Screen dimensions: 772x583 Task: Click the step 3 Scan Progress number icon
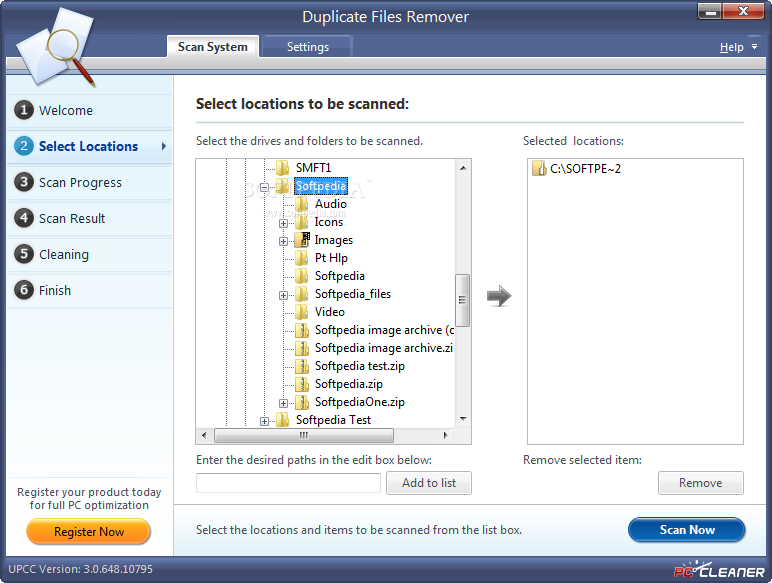24,182
